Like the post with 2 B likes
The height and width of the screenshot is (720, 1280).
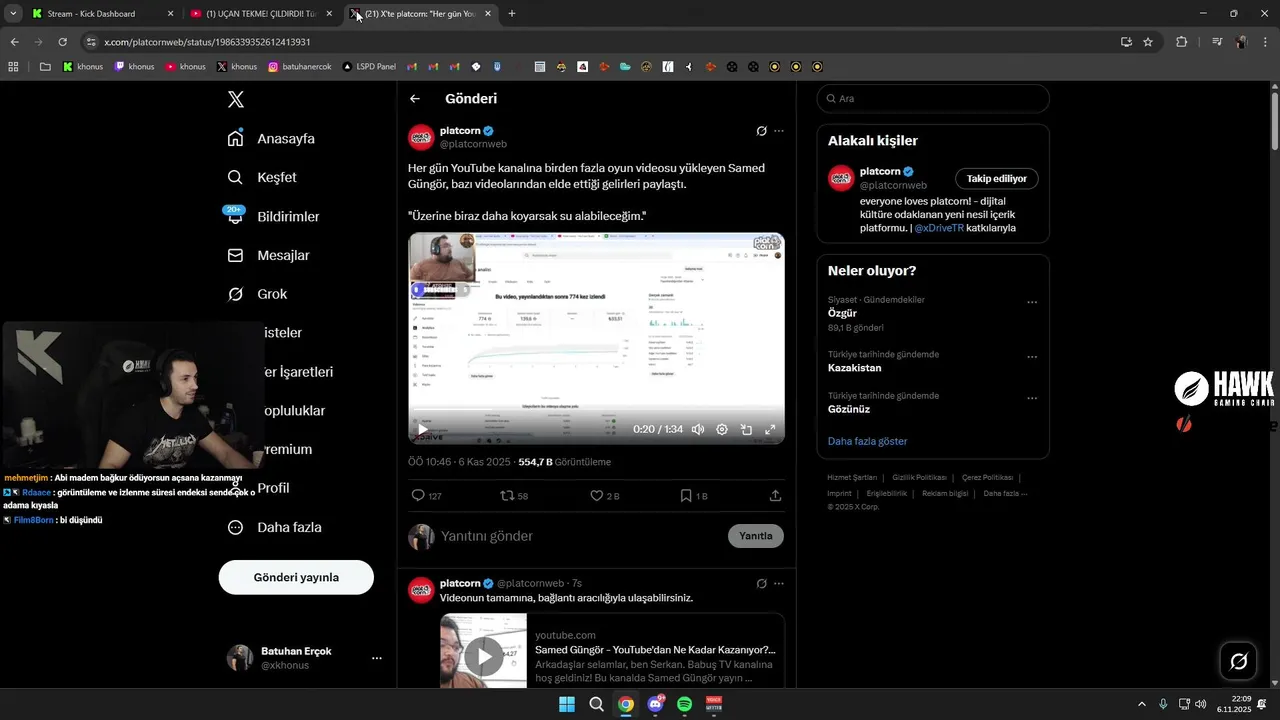click(x=597, y=495)
